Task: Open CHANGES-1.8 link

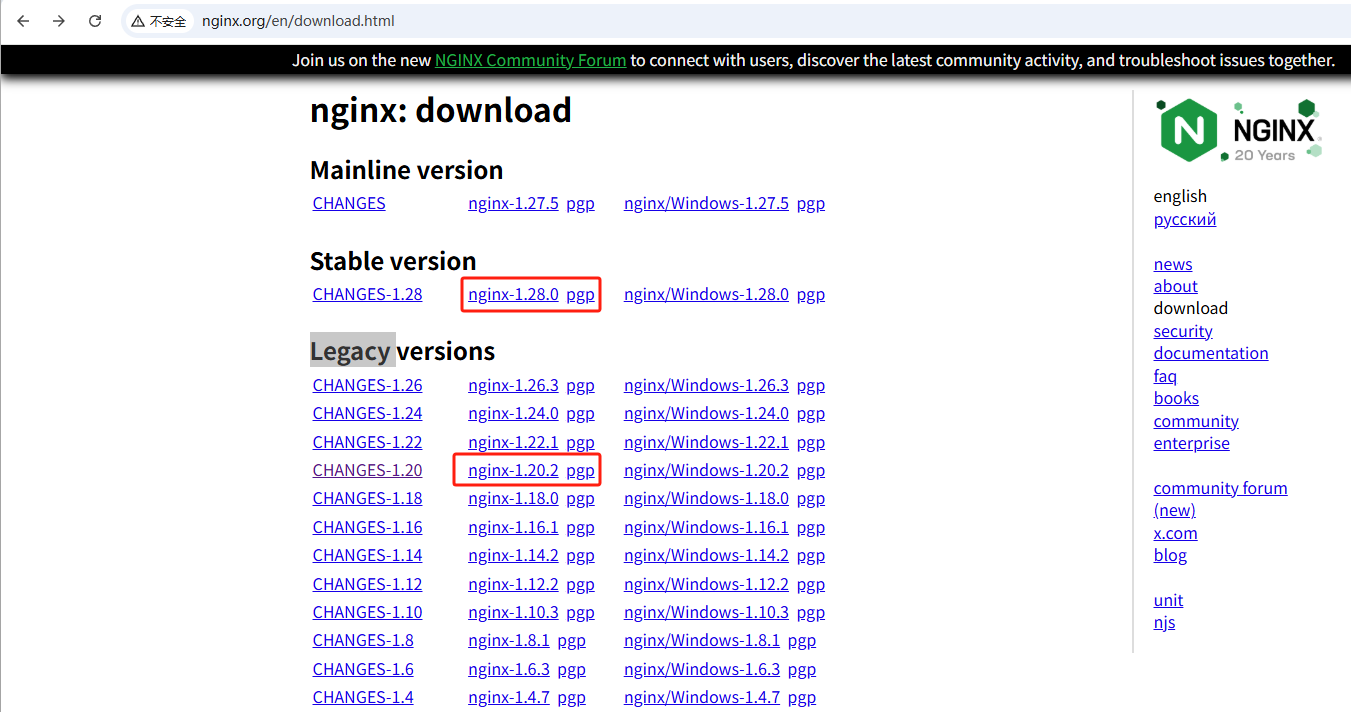Action: tap(363, 640)
